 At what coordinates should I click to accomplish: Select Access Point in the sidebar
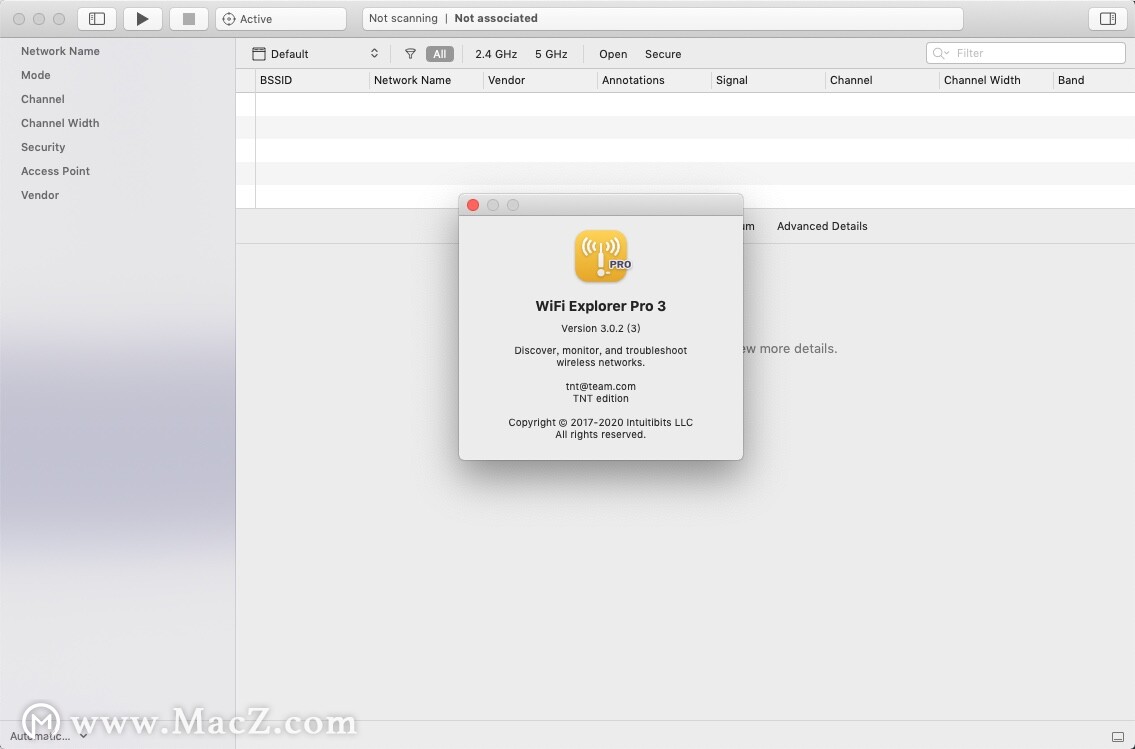tap(55, 171)
